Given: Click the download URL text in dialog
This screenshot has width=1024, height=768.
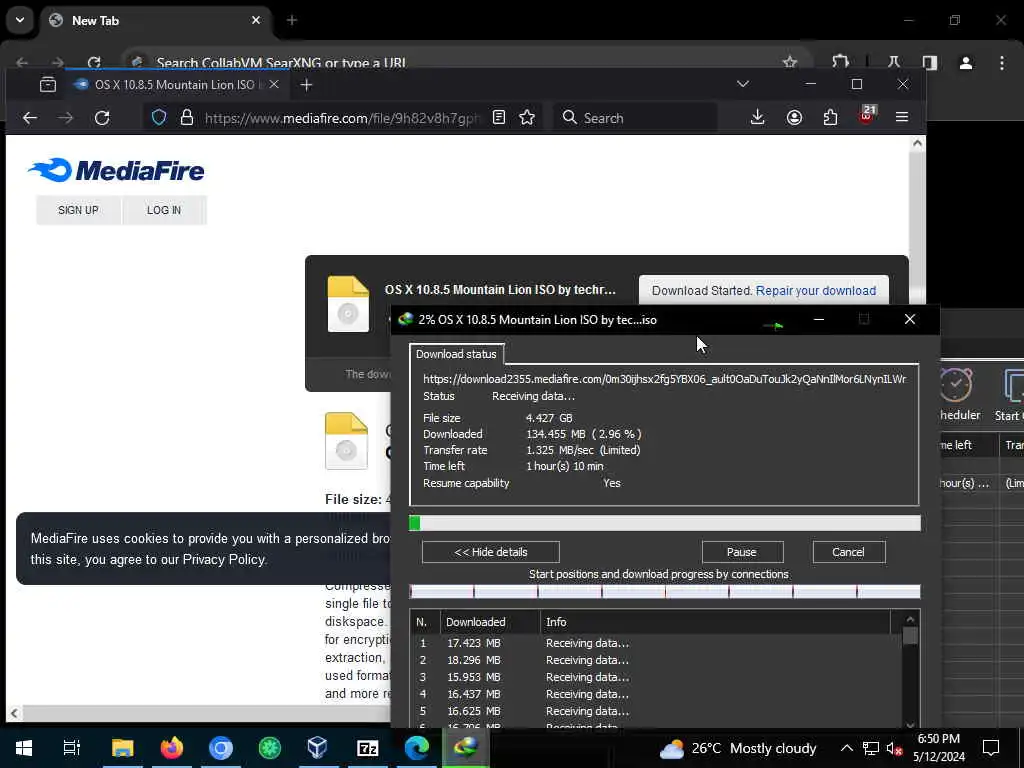Looking at the screenshot, I should tap(664, 379).
